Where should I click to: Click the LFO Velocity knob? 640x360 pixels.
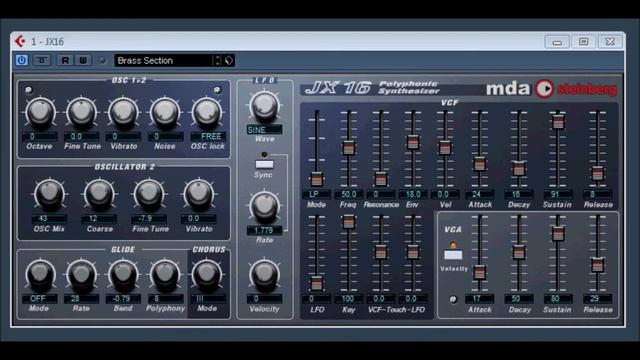pos(264,275)
